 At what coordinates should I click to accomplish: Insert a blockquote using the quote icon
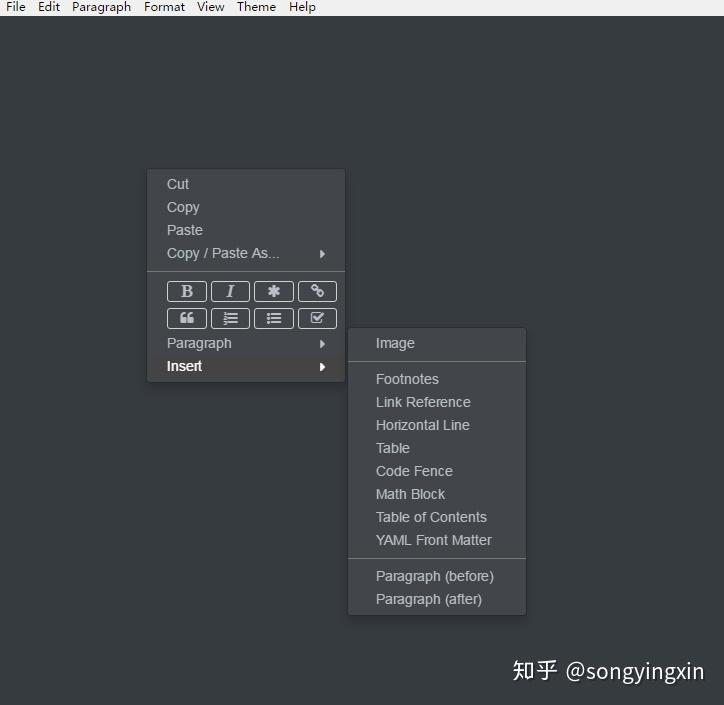coord(187,318)
